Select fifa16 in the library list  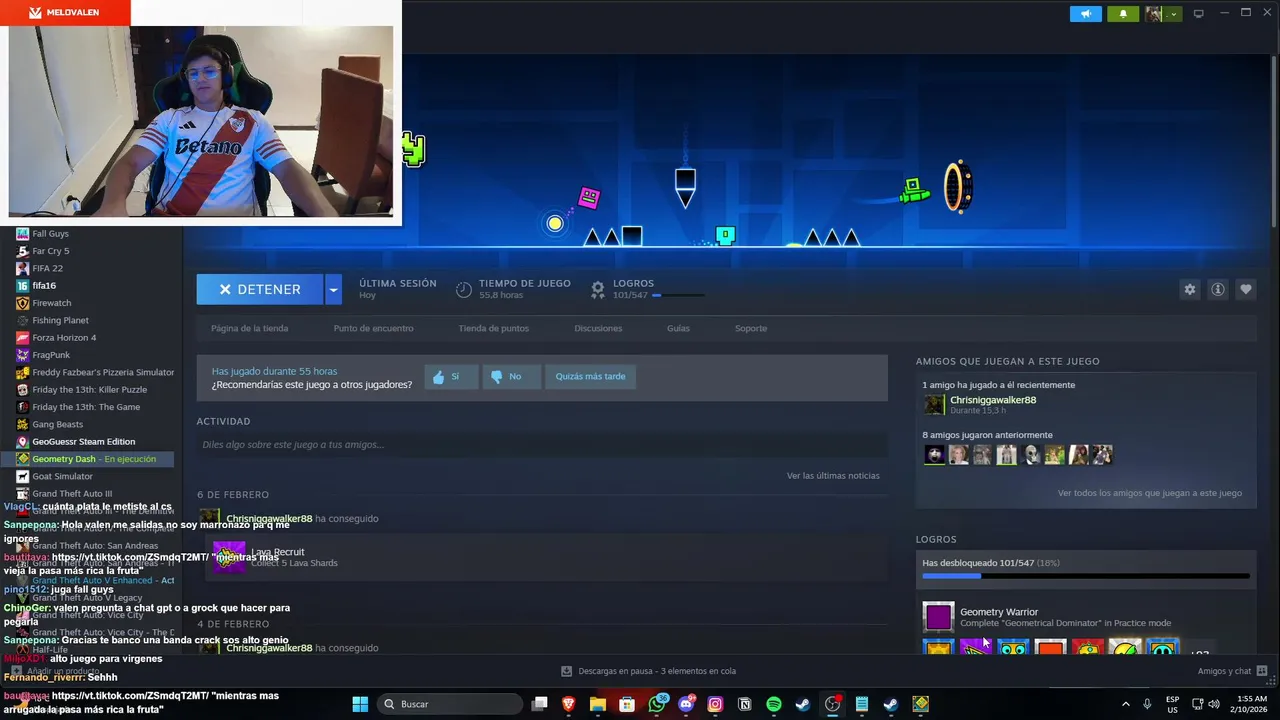click(x=44, y=286)
